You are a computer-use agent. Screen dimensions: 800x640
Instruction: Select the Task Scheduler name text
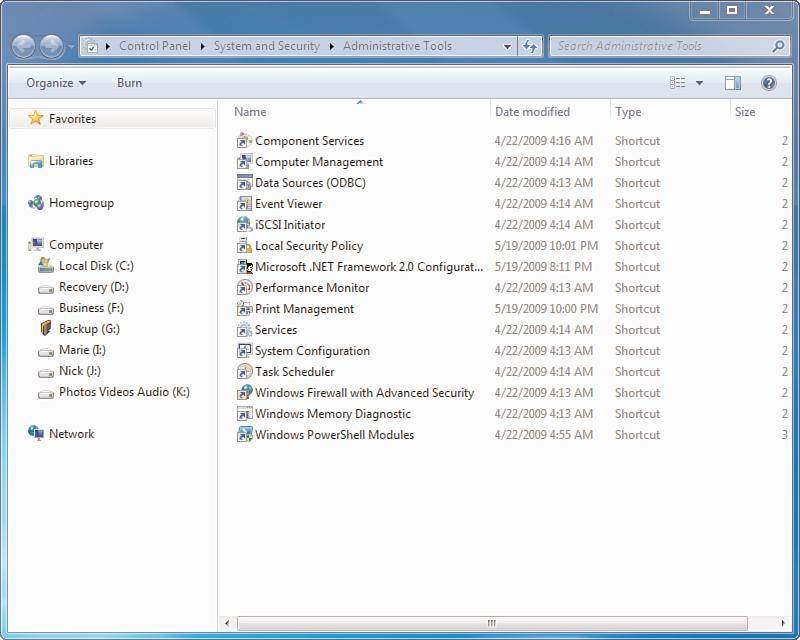click(x=295, y=372)
